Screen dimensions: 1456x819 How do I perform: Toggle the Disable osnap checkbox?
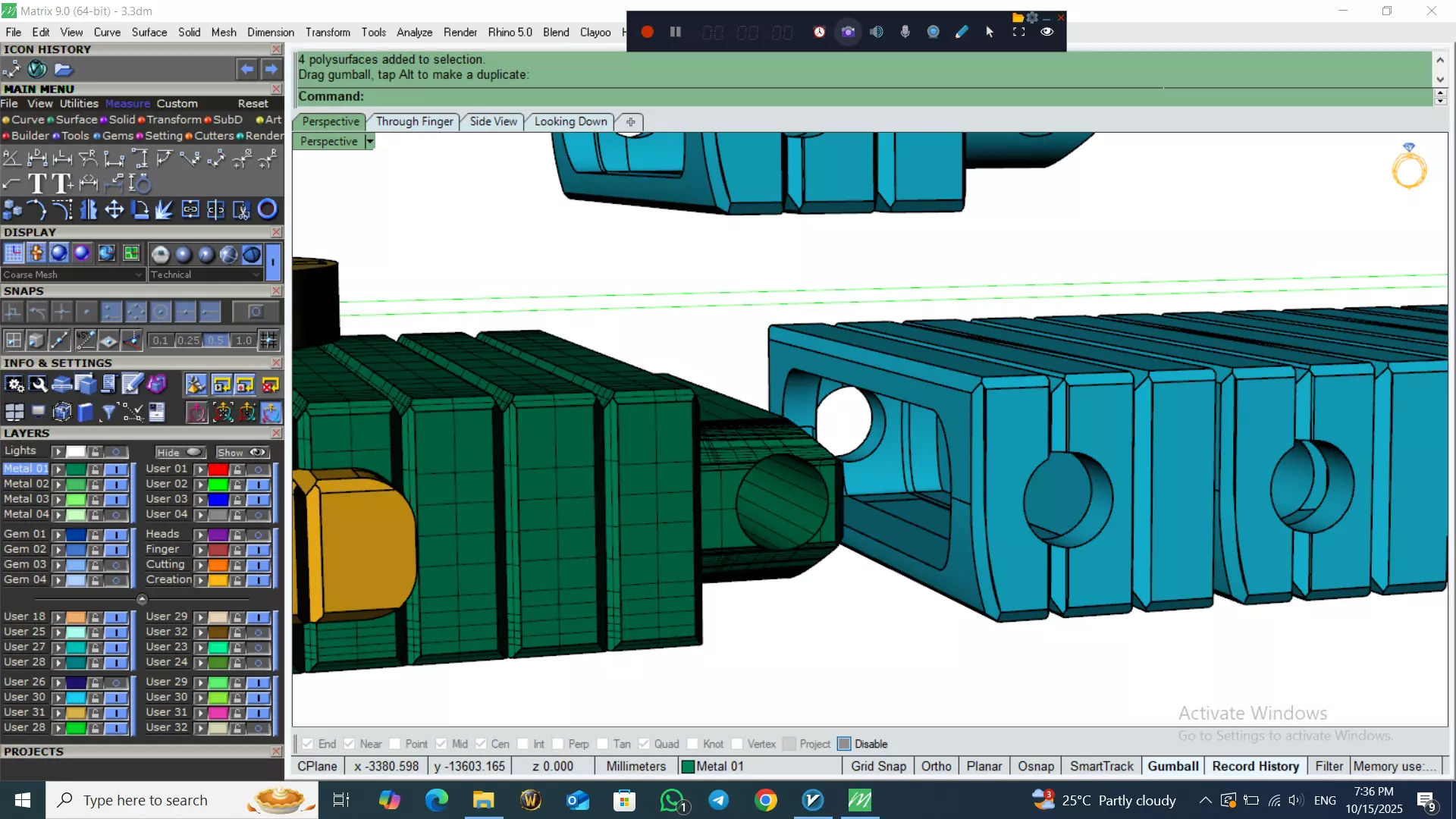844,744
